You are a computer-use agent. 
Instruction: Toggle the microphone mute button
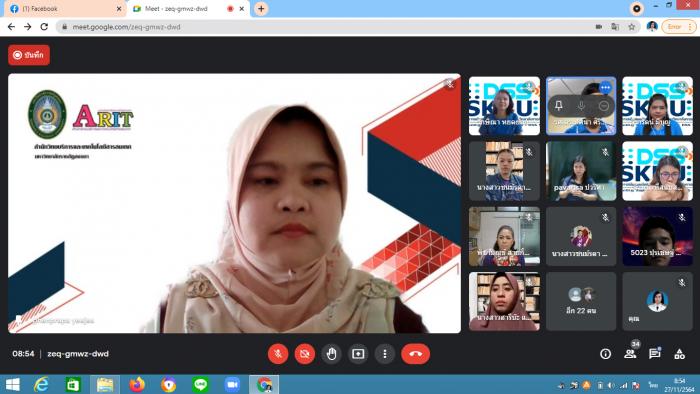coord(278,354)
